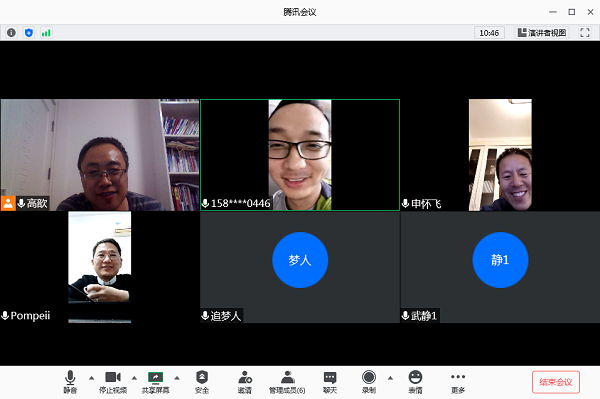Open the meeting info icon
This screenshot has width=600, height=399.
click(11, 33)
